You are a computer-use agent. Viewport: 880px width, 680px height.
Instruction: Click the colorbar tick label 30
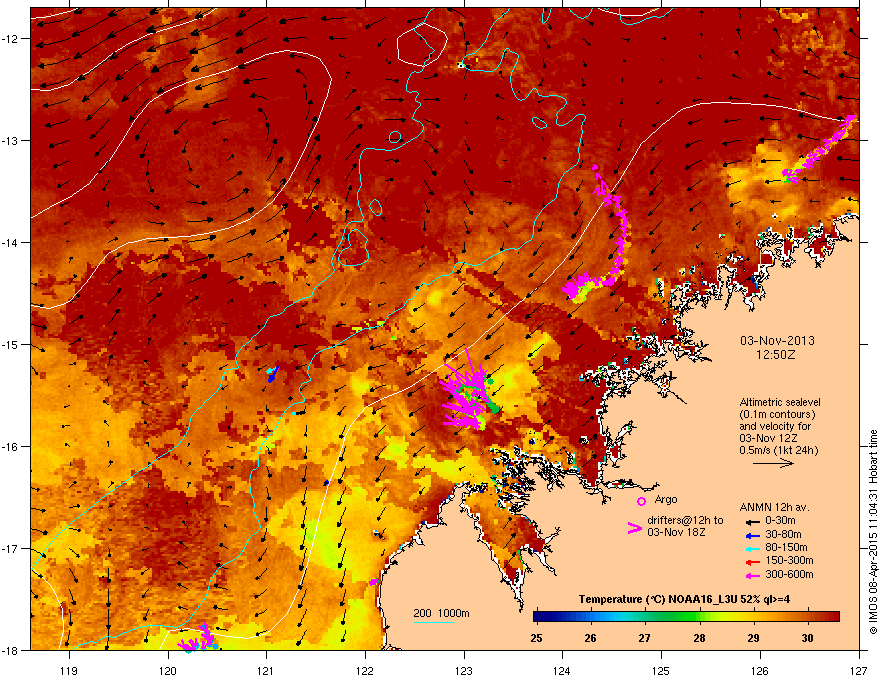point(807,638)
